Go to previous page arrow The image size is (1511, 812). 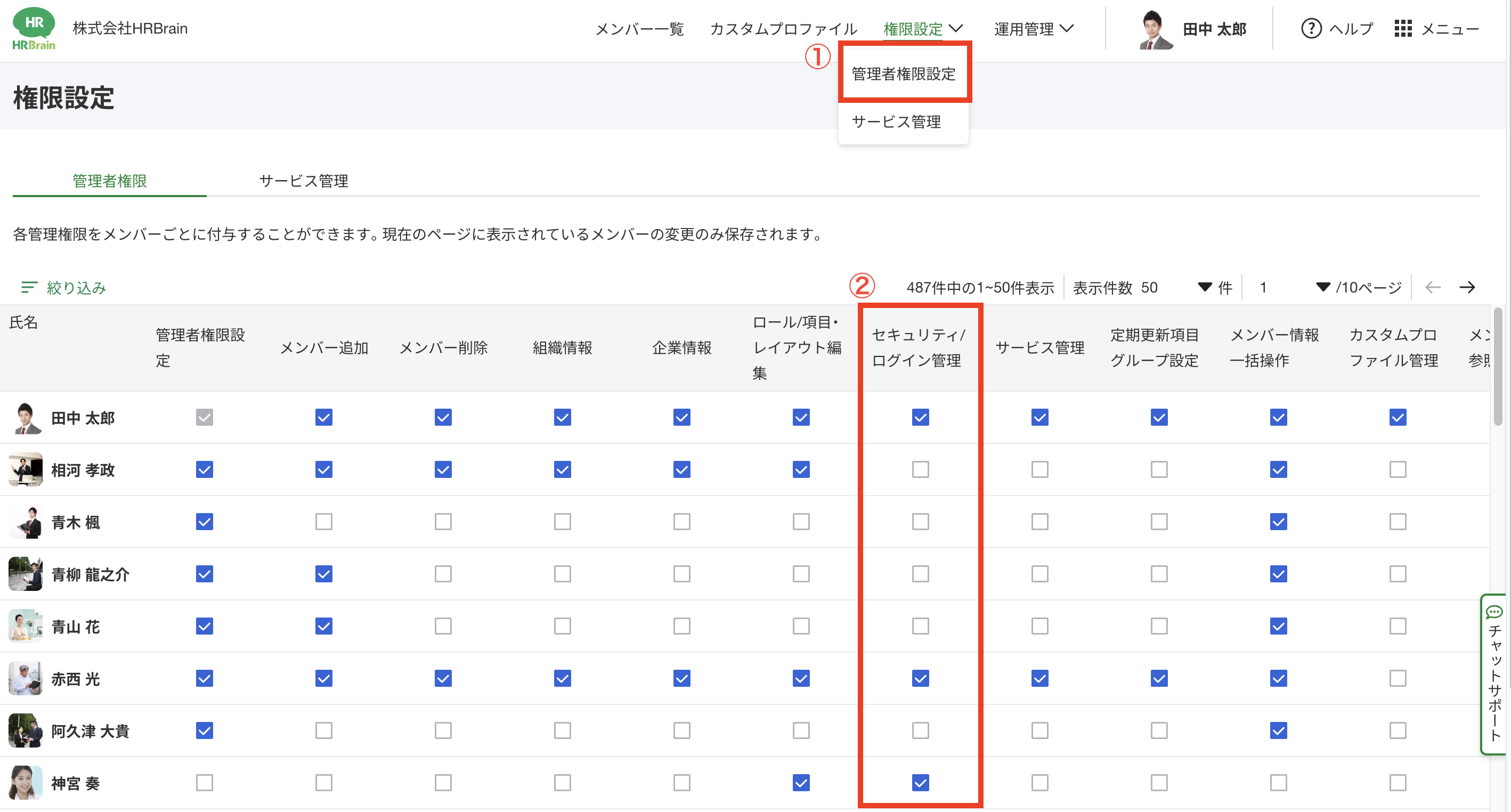pos(1432,287)
